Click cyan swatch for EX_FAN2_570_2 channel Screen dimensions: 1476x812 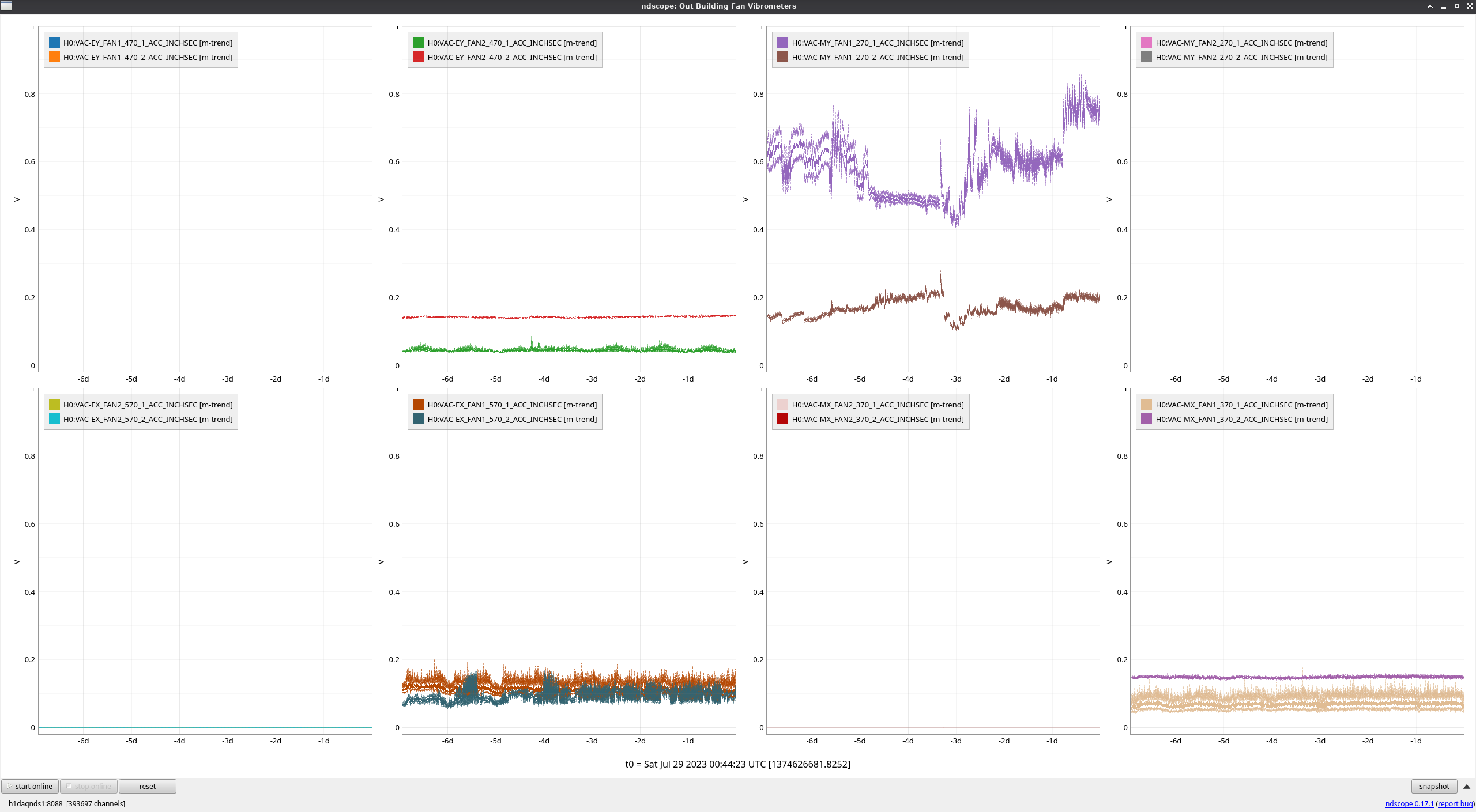pos(54,419)
